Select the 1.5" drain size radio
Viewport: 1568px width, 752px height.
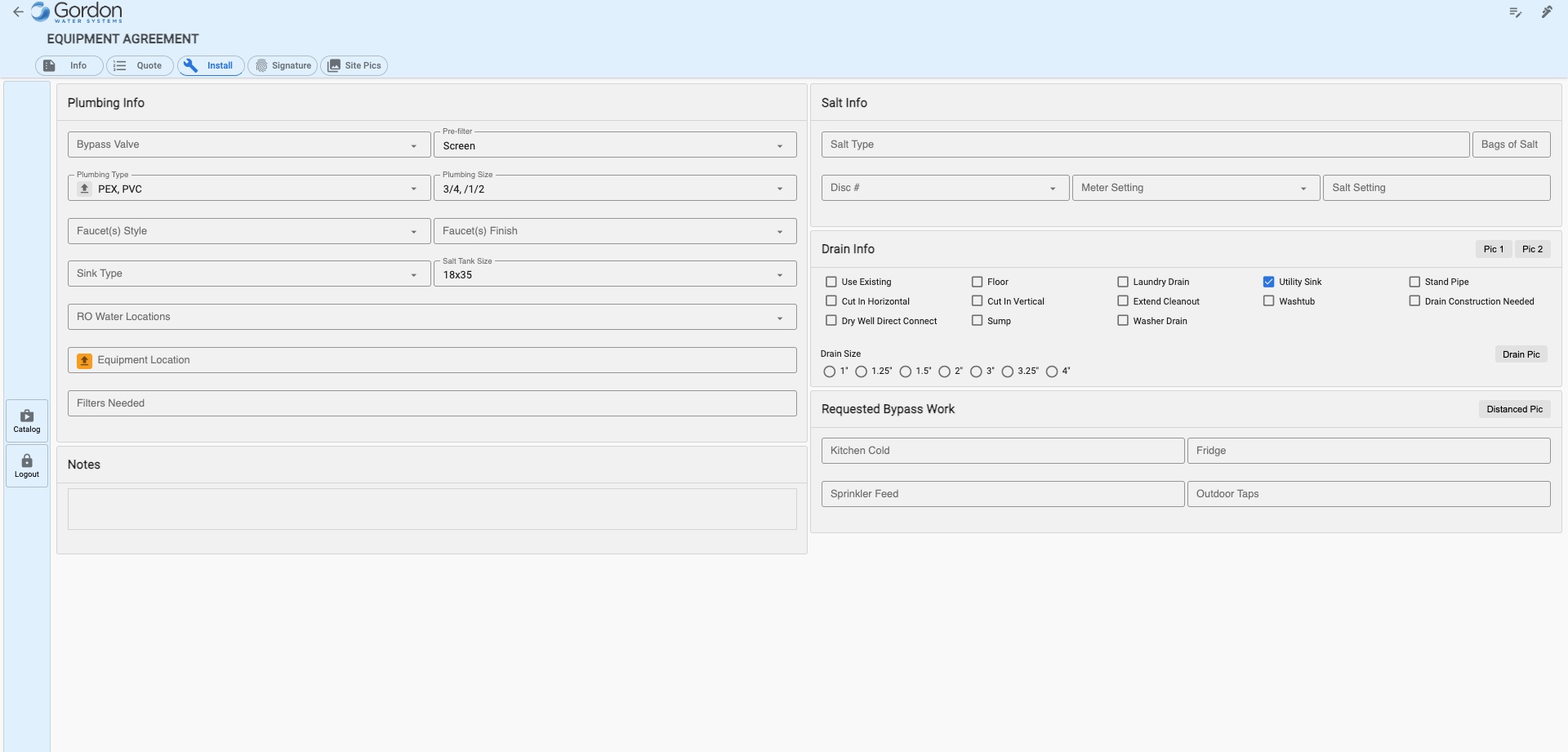[x=906, y=372]
